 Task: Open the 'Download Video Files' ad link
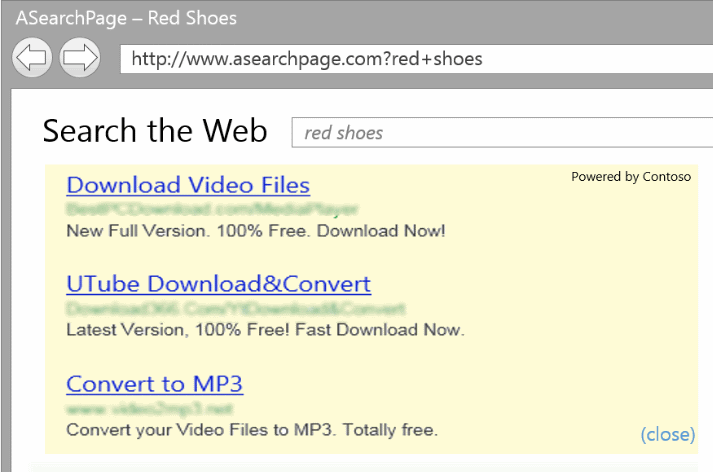pyautogui.click(x=188, y=186)
